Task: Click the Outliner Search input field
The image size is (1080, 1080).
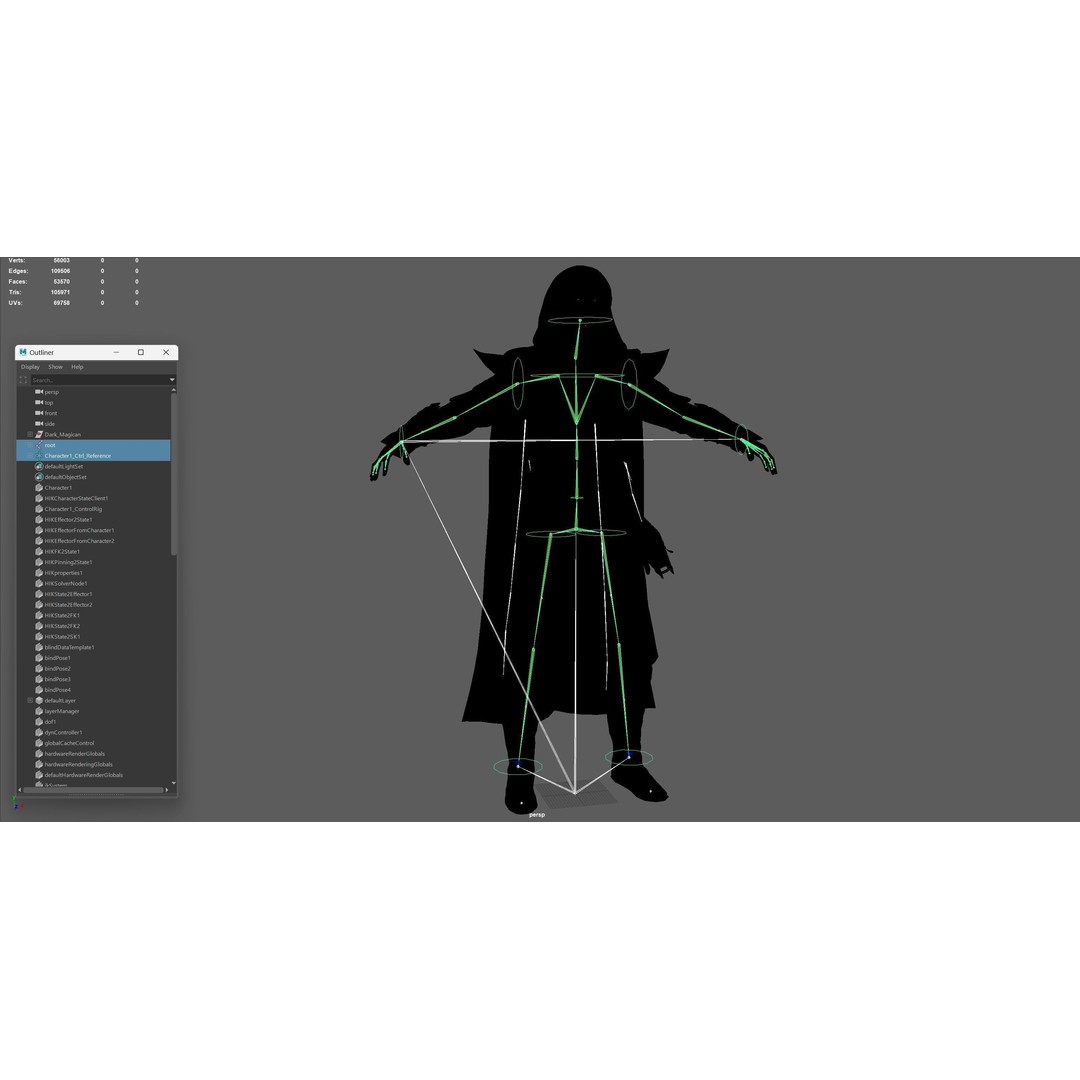Action: point(99,380)
